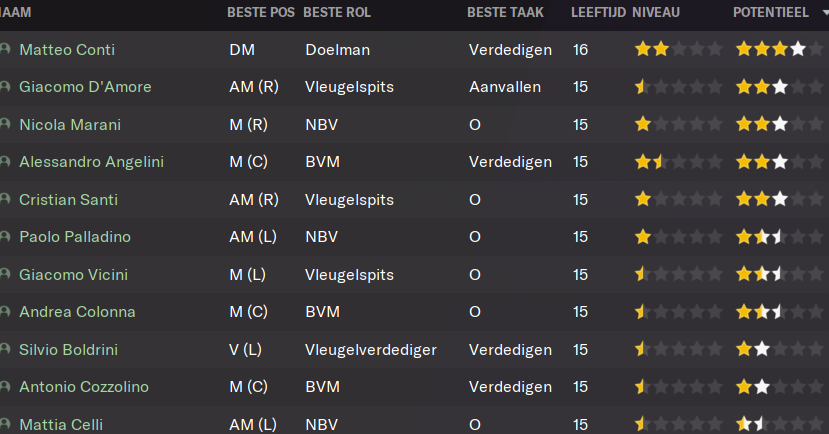Open Antonio Cozzolino's player profile
829x434 pixels.
coord(84,387)
